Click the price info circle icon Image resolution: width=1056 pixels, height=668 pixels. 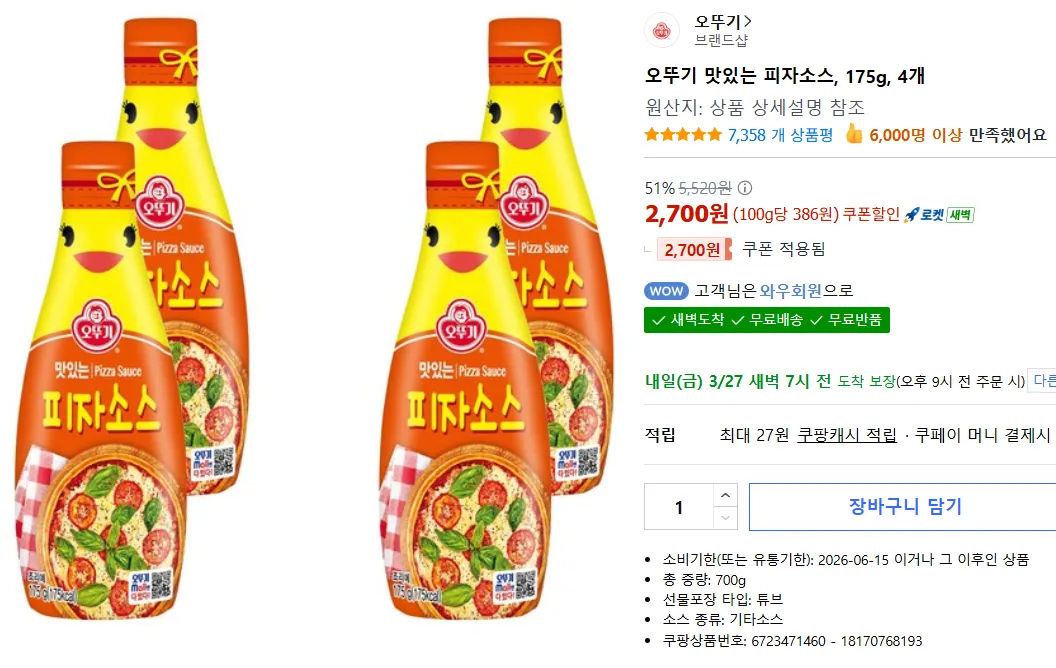745,188
